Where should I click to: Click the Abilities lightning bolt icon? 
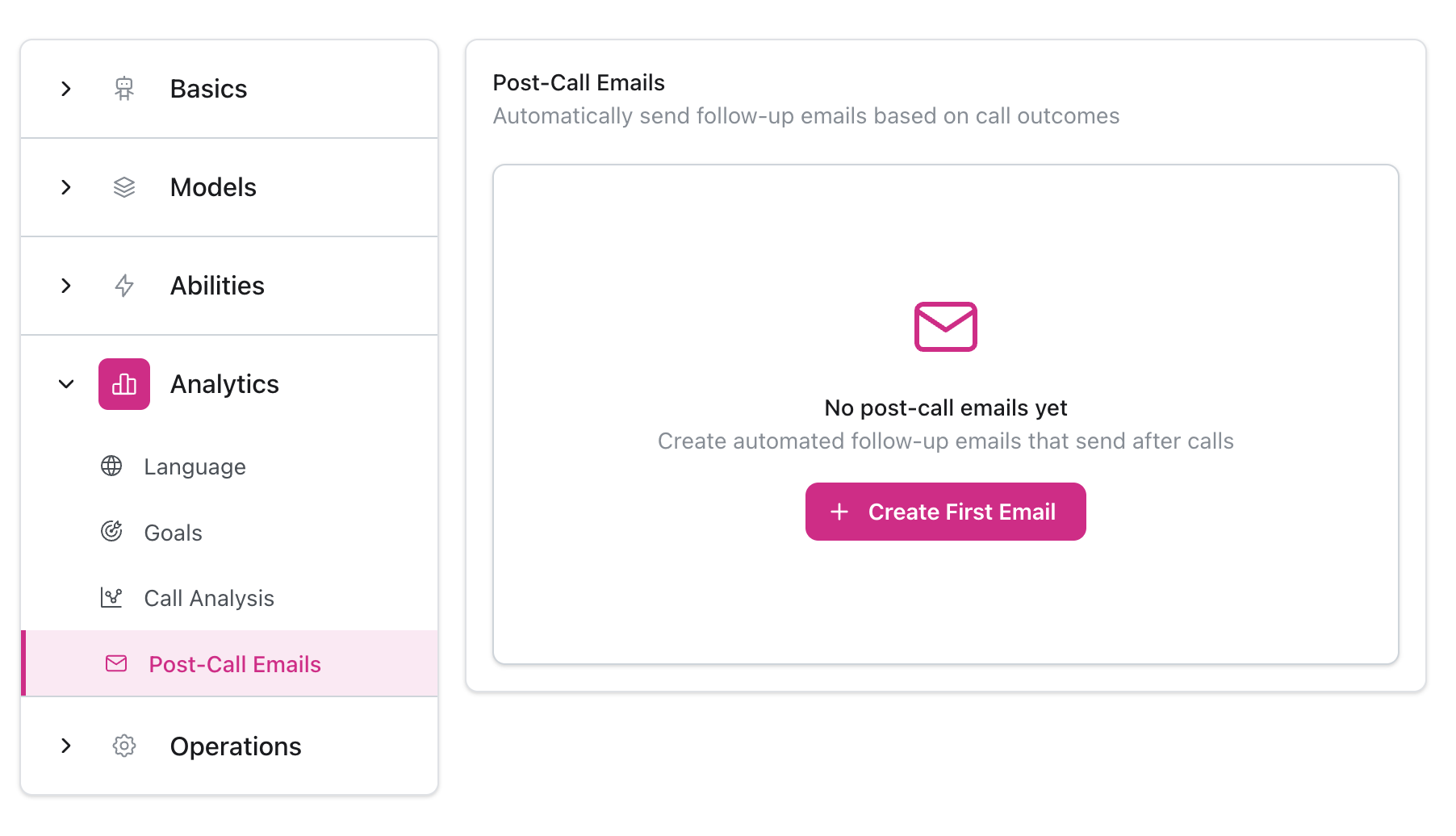pos(123,286)
